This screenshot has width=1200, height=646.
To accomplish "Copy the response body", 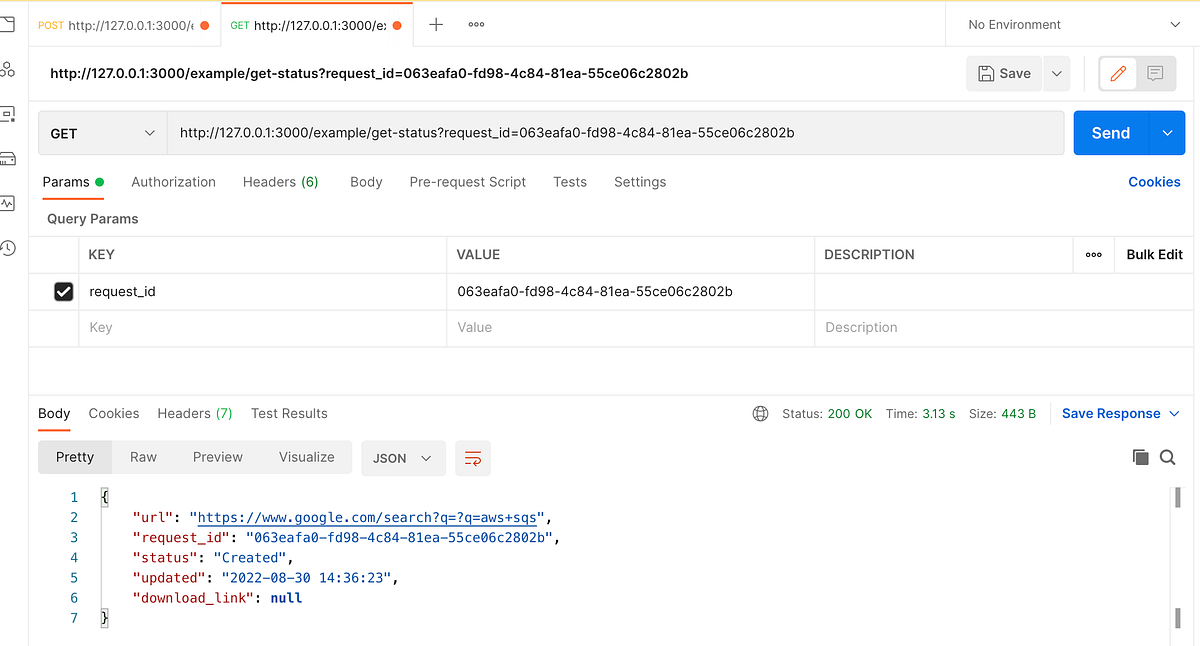I will pyautogui.click(x=1141, y=457).
